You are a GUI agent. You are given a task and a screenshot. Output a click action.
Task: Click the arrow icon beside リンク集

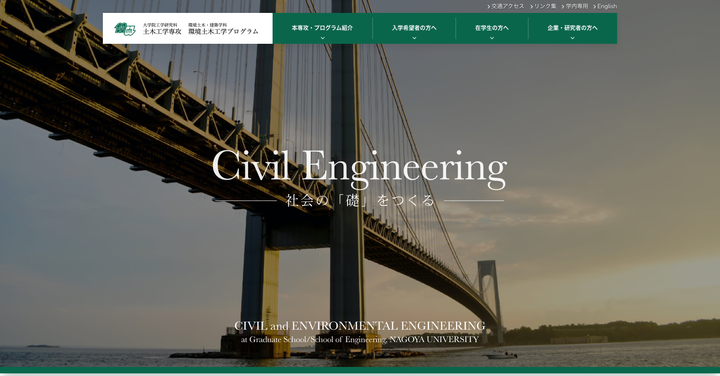(531, 7)
